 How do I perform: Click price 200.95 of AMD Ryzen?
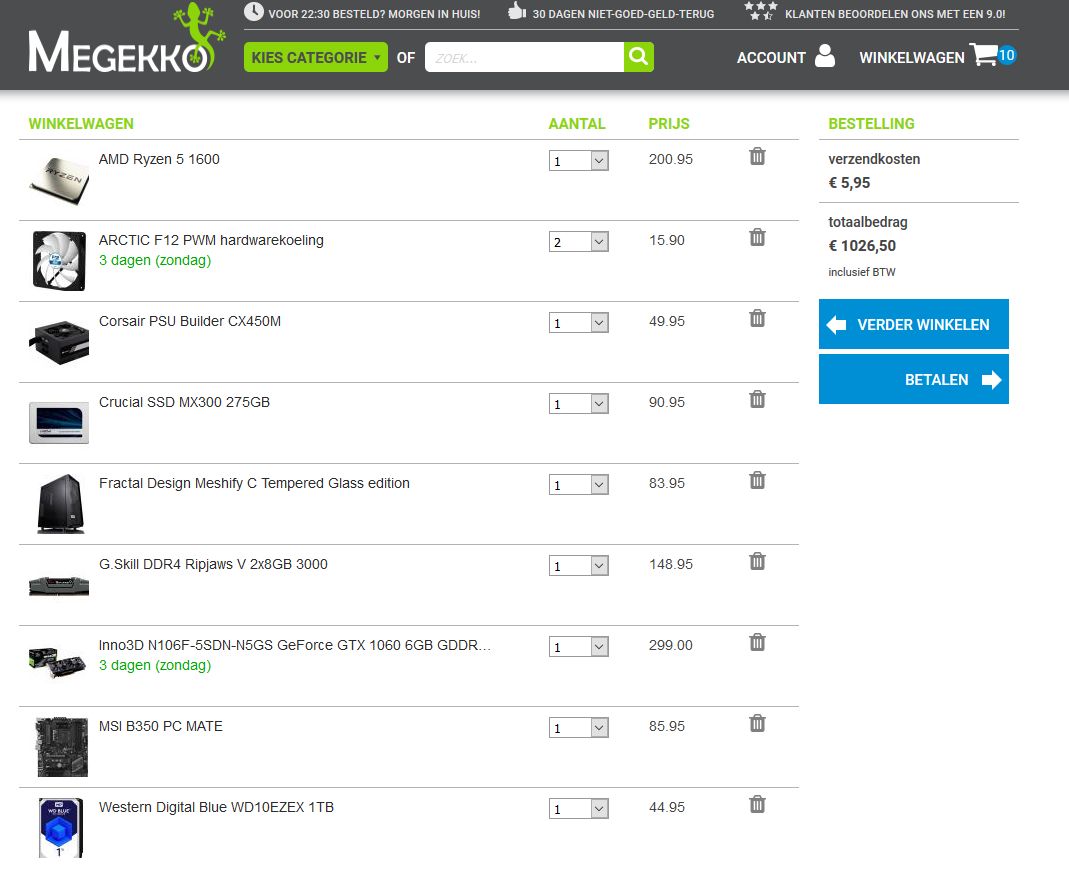(670, 159)
